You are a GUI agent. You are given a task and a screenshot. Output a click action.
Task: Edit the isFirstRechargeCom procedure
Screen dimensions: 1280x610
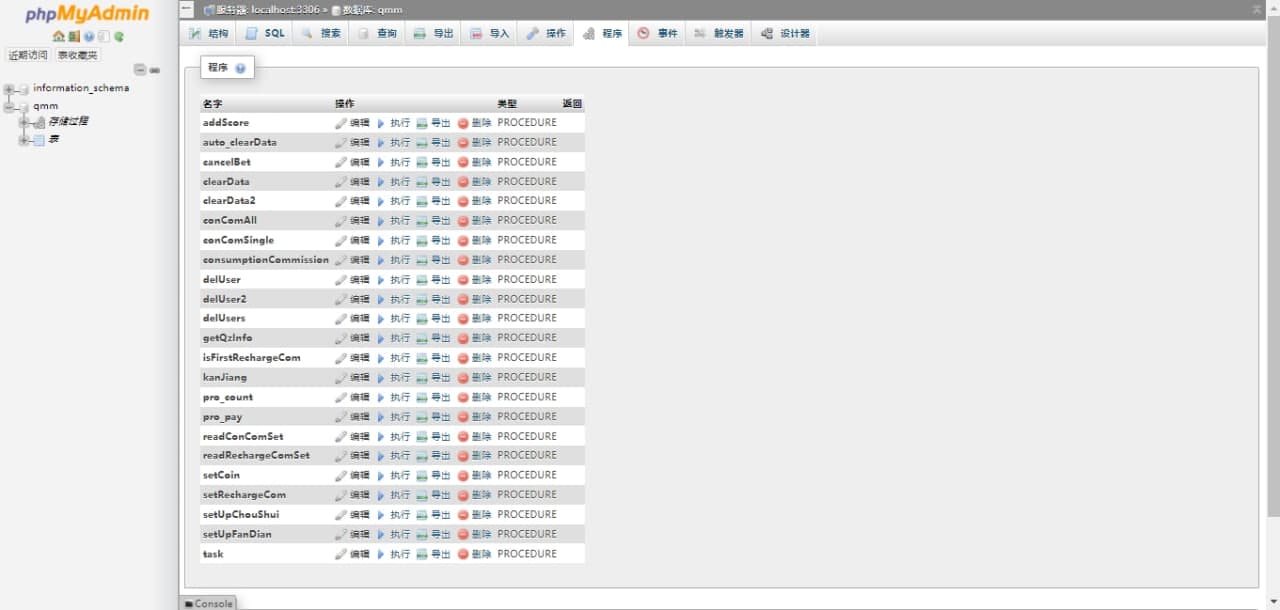pyautogui.click(x=352, y=358)
